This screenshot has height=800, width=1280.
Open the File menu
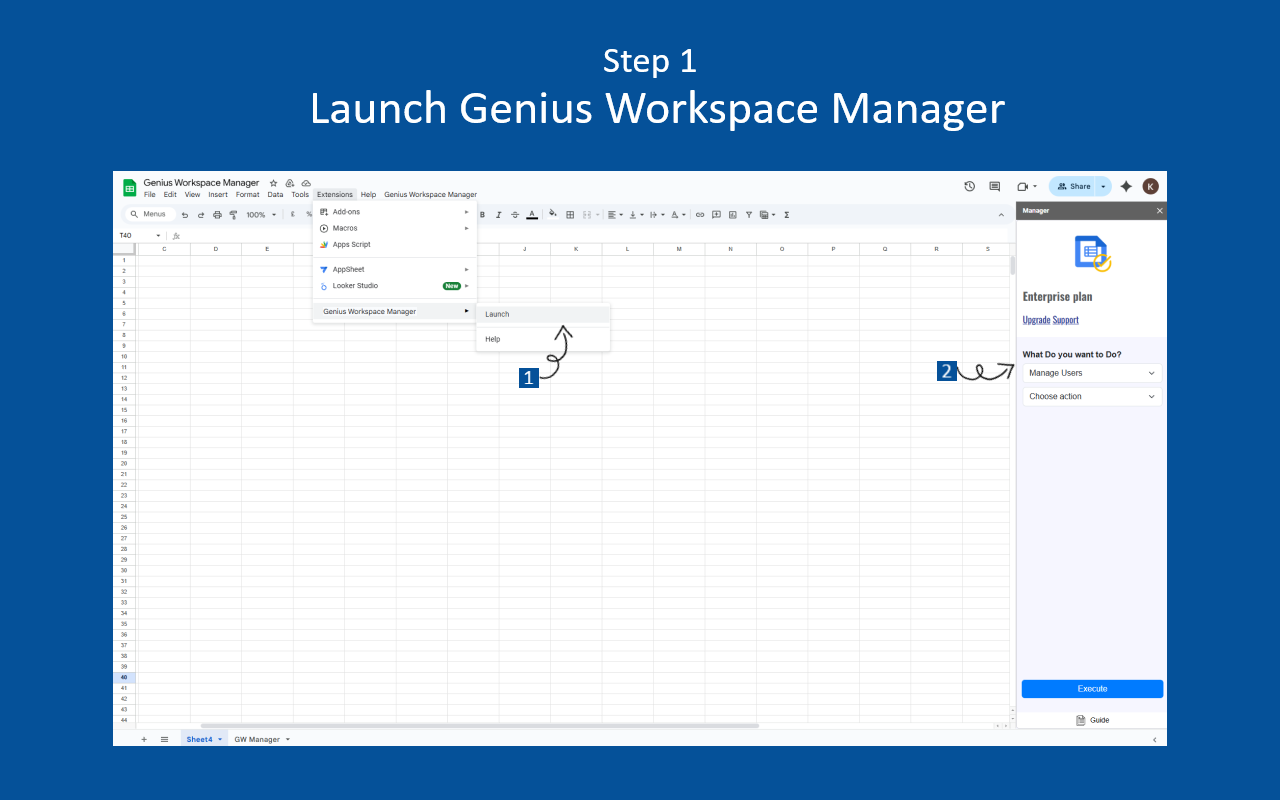149,195
